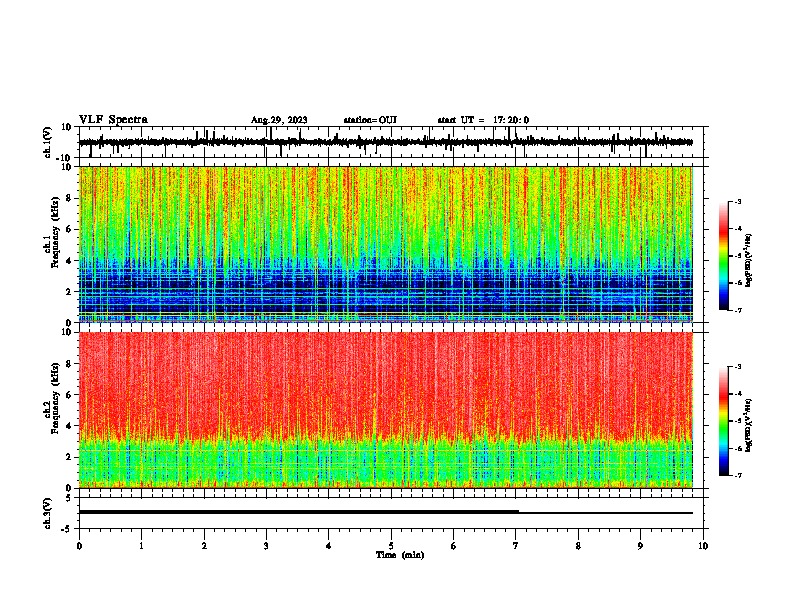Click the time axis tick label "1"

pyautogui.click(x=141, y=546)
